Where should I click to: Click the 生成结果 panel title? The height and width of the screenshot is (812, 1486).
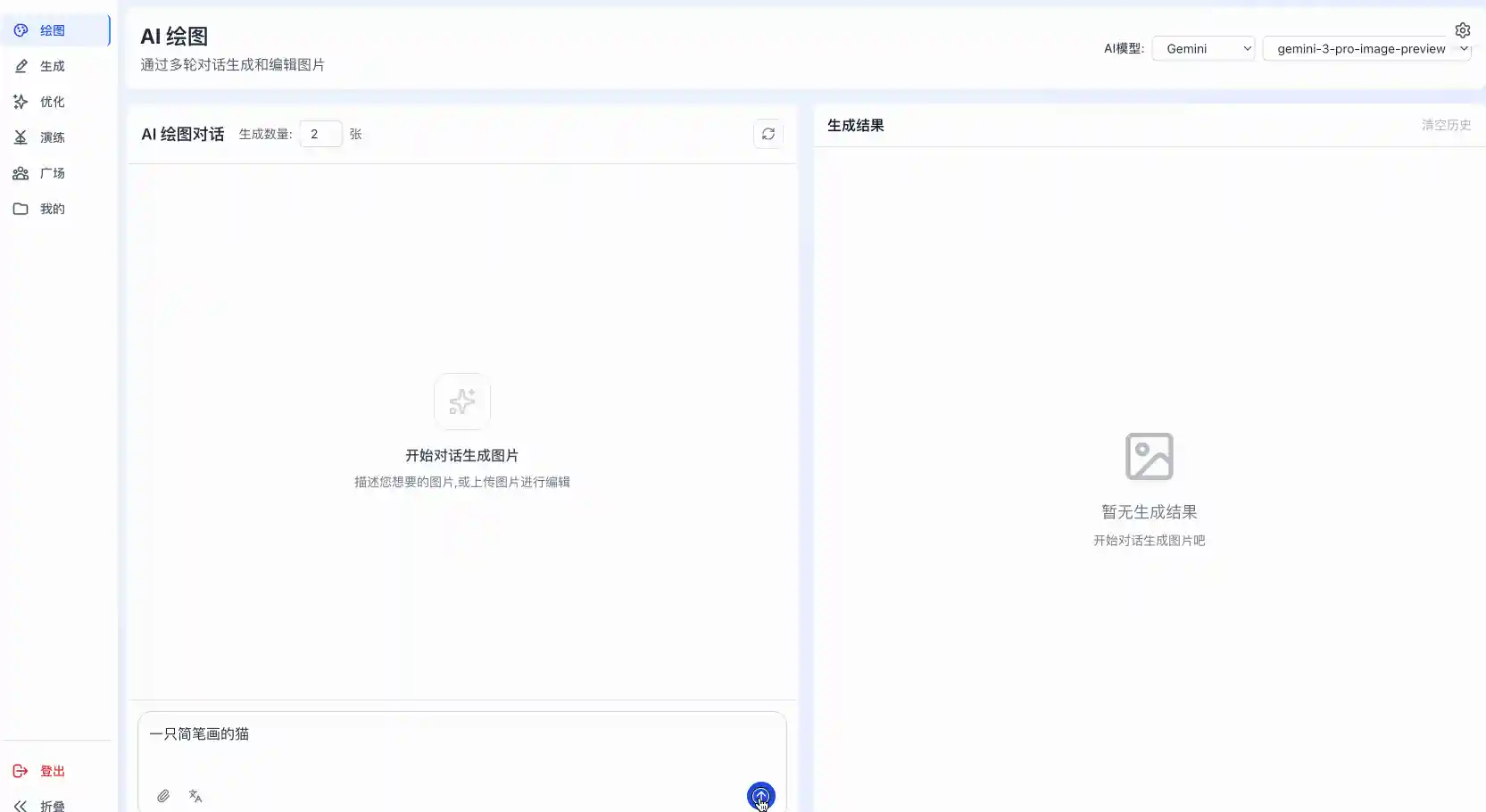856,125
